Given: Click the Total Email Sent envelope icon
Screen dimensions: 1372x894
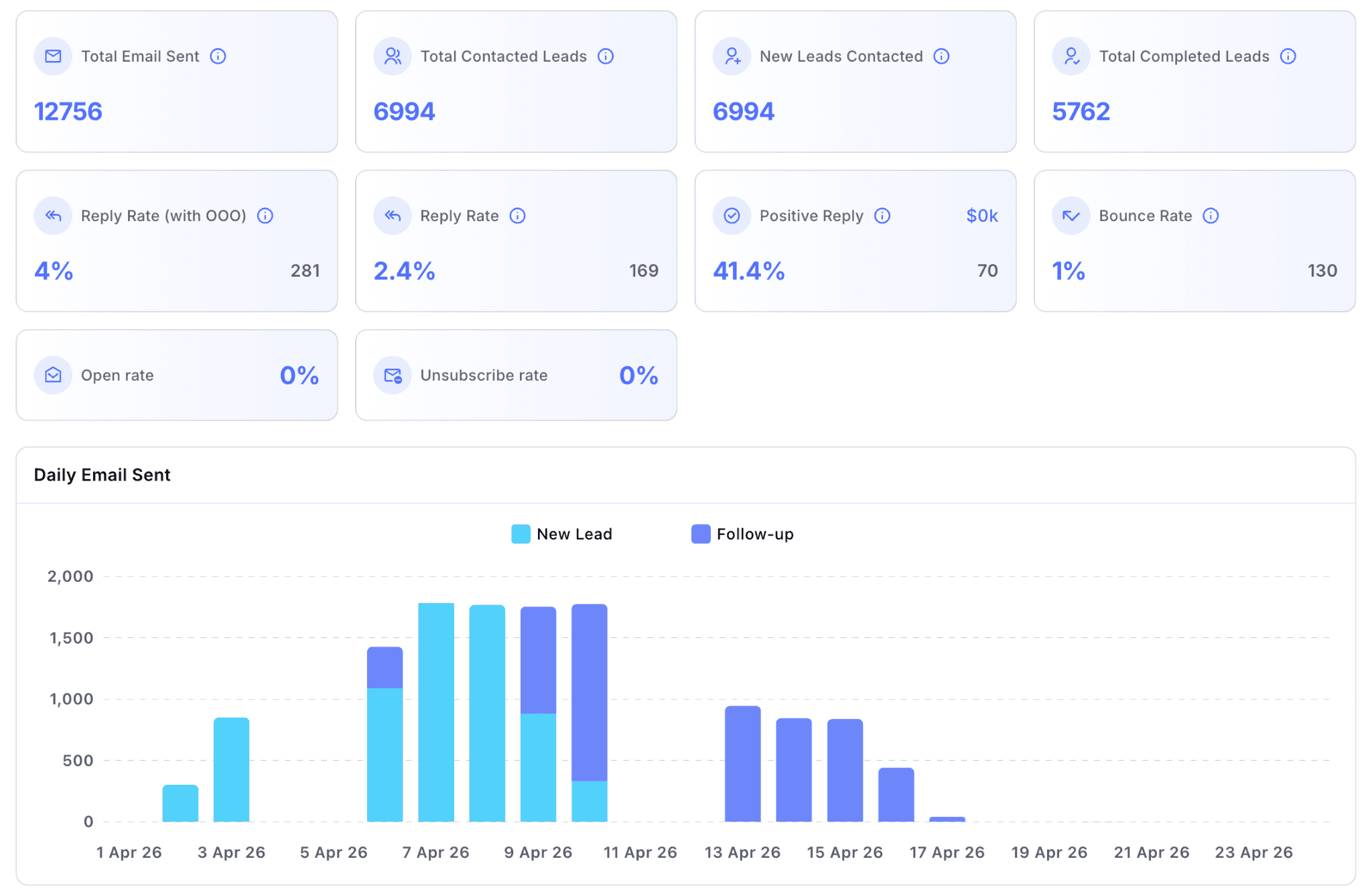Looking at the screenshot, I should pos(53,56).
